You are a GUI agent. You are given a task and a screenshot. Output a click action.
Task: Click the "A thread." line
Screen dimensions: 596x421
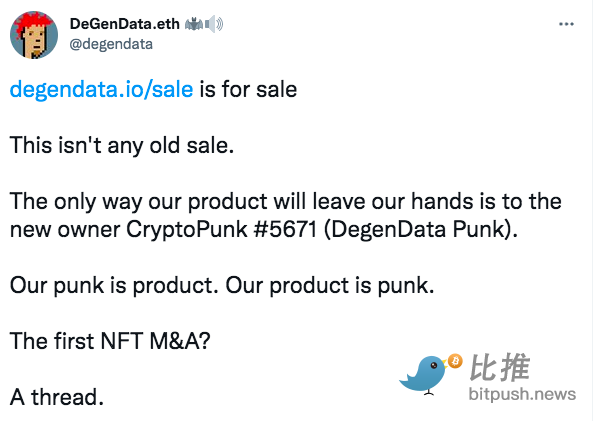tap(57, 397)
